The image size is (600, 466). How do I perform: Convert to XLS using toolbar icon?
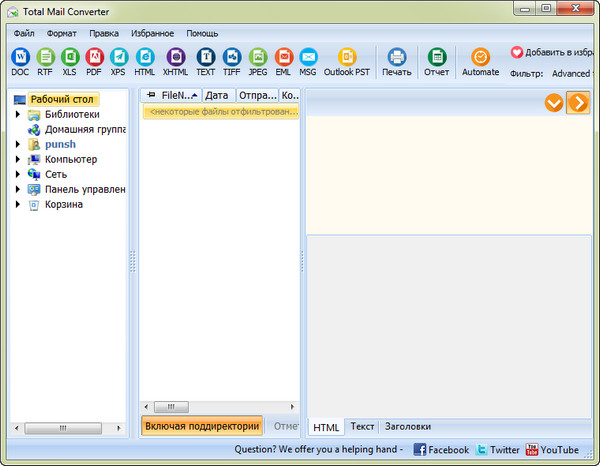pos(69,58)
